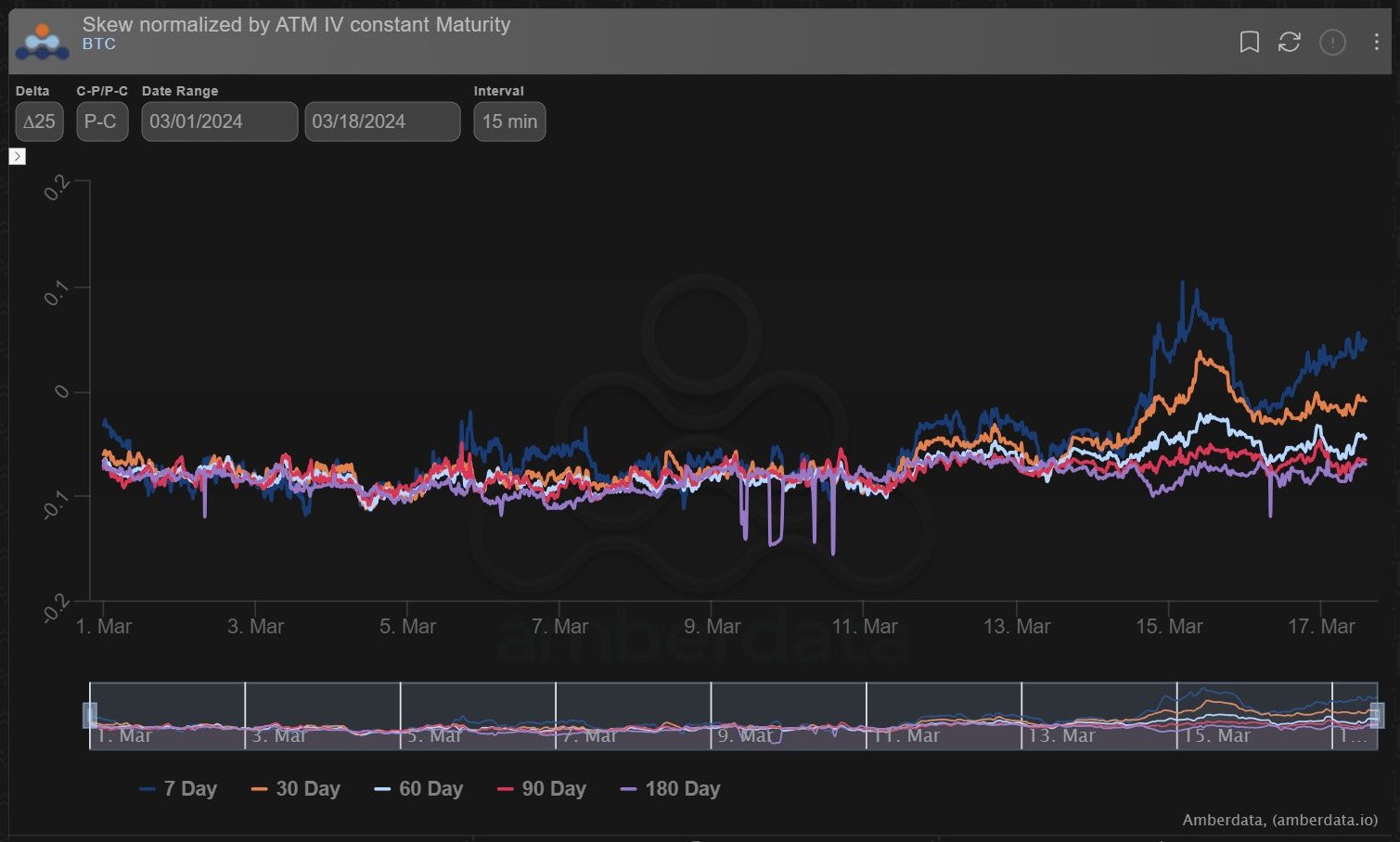Screen dimensions: 1400x842
Task: Click Amberdata, (amberdata.io) credit link
Action: coord(1279,820)
